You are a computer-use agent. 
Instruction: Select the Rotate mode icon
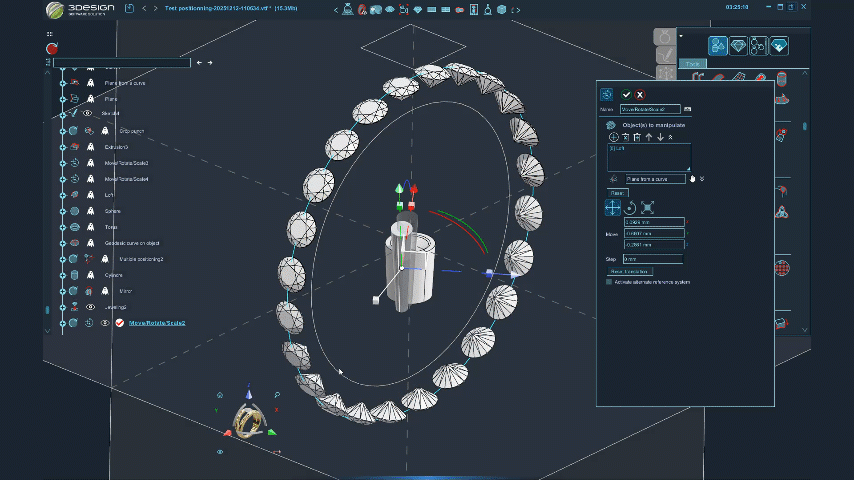(630, 207)
